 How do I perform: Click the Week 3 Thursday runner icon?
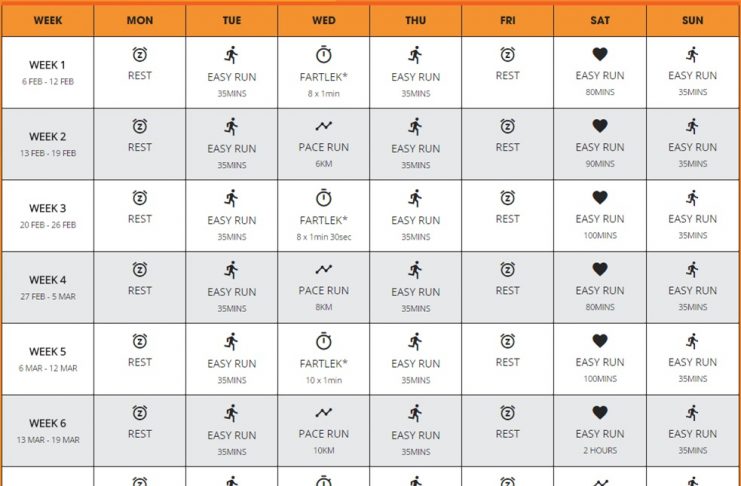415,198
